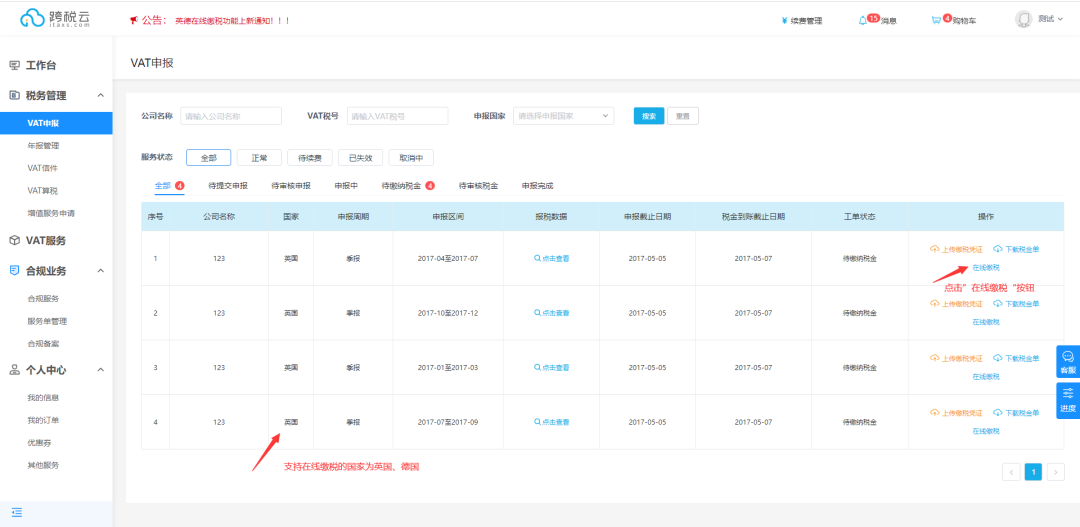This screenshot has height=527, width=1080.
Task: Focus the VAT税号 input field
Action: [x=397, y=116]
